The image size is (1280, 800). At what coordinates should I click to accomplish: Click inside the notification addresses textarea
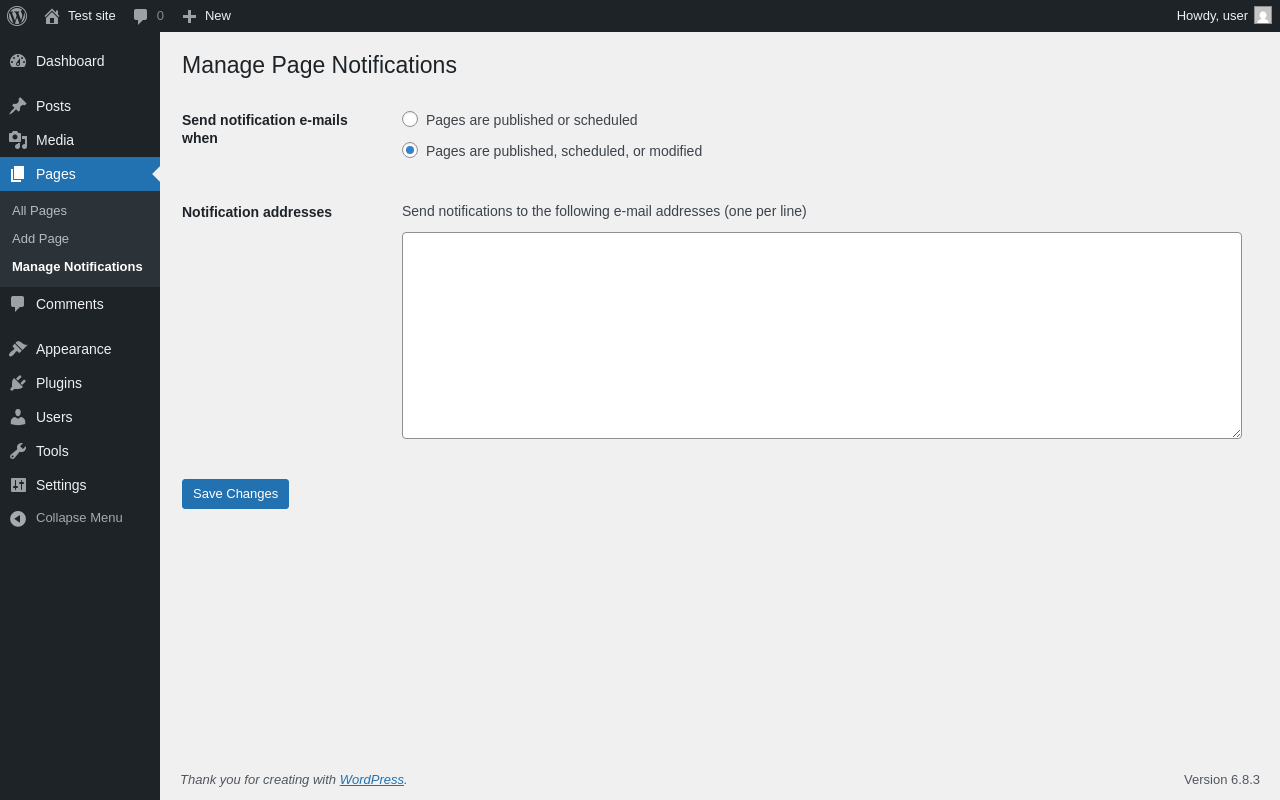click(x=821, y=335)
